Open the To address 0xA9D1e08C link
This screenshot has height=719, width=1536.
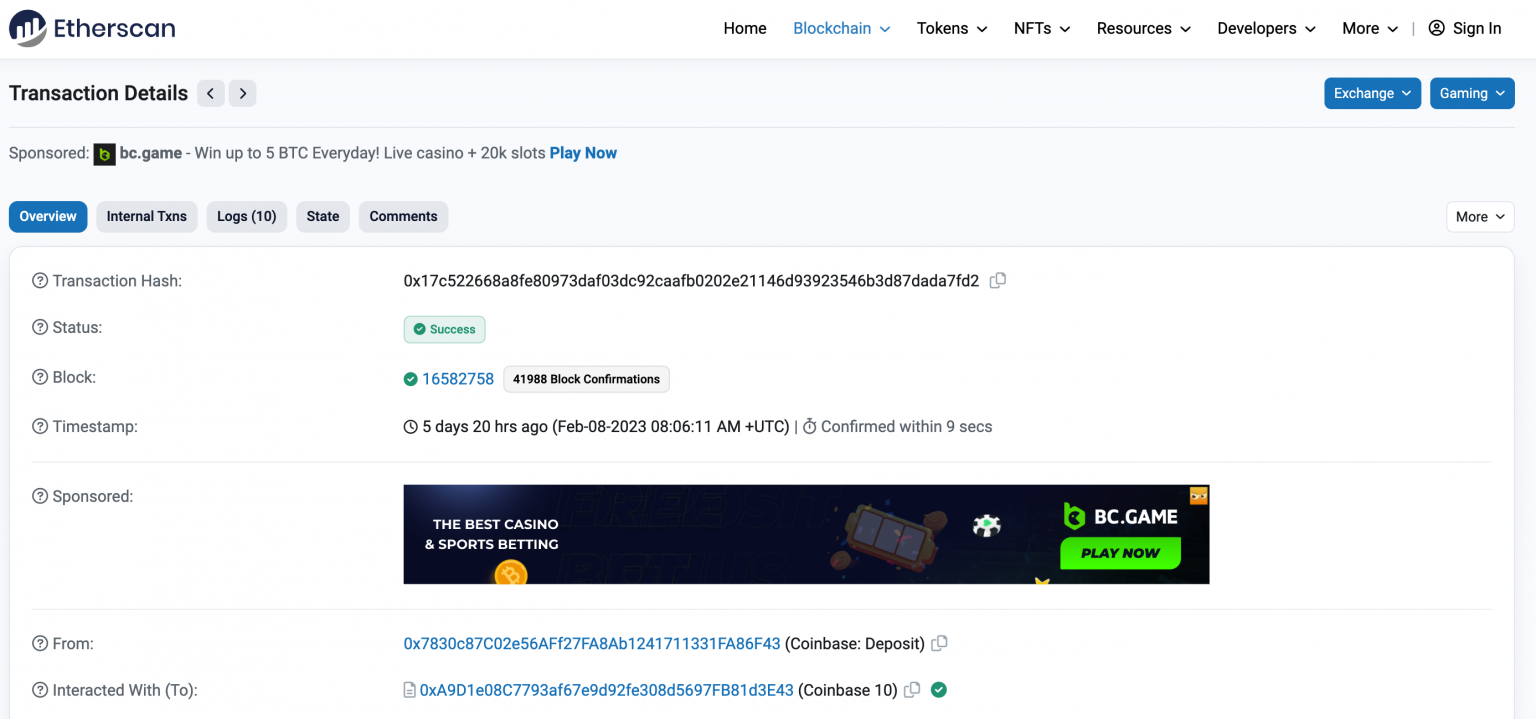click(x=606, y=690)
